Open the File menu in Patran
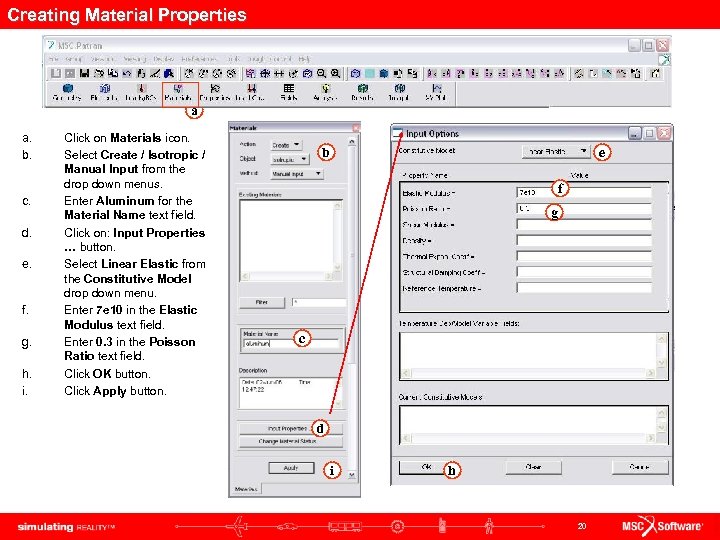Viewport: 720px width, 540px height. point(54,59)
